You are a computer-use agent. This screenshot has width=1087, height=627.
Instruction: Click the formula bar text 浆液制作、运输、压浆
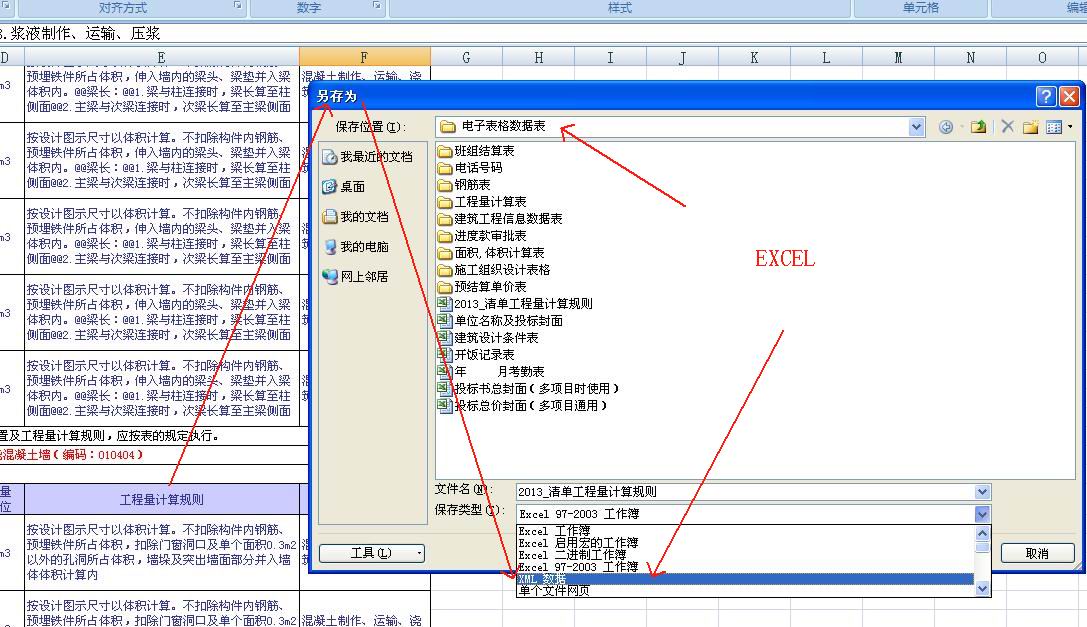click(85, 33)
